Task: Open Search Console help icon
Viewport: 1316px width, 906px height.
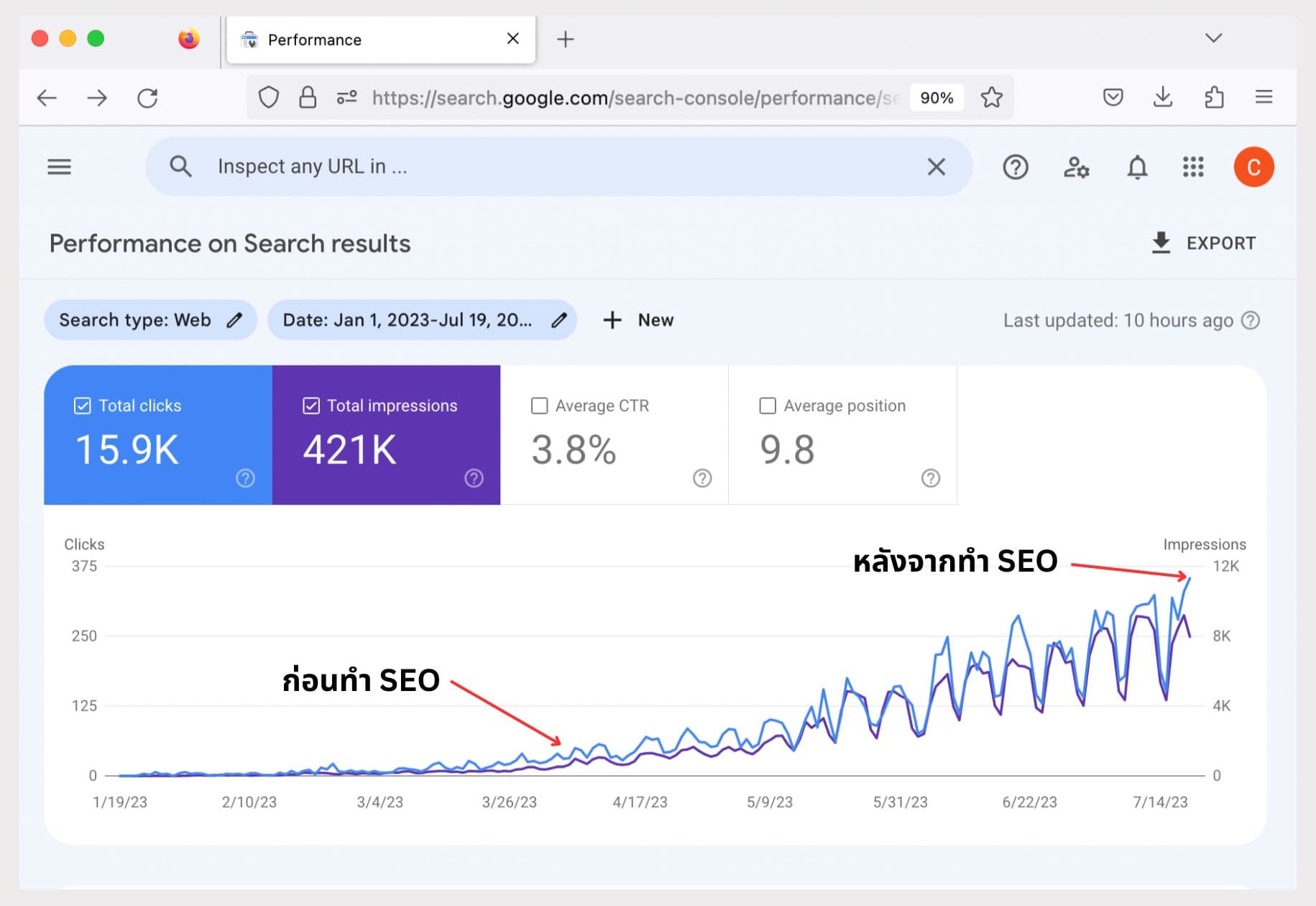Action: (x=1015, y=167)
